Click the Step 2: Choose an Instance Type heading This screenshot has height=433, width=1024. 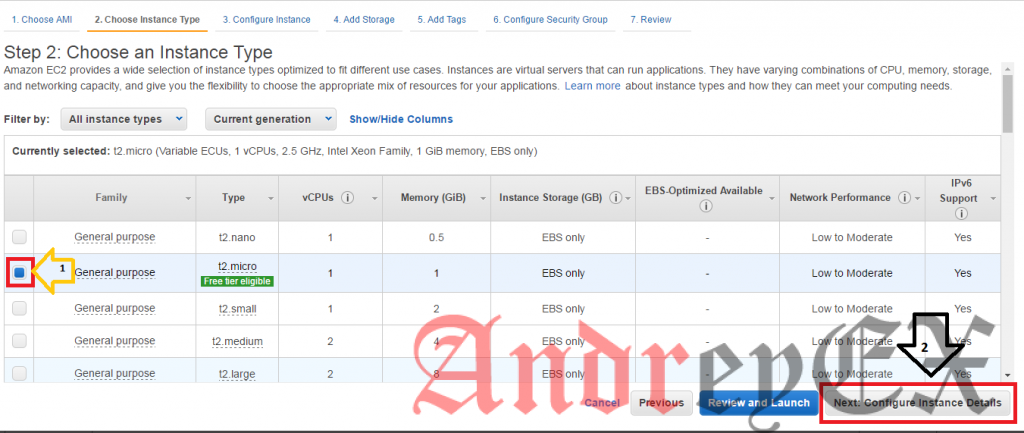tap(138, 52)
